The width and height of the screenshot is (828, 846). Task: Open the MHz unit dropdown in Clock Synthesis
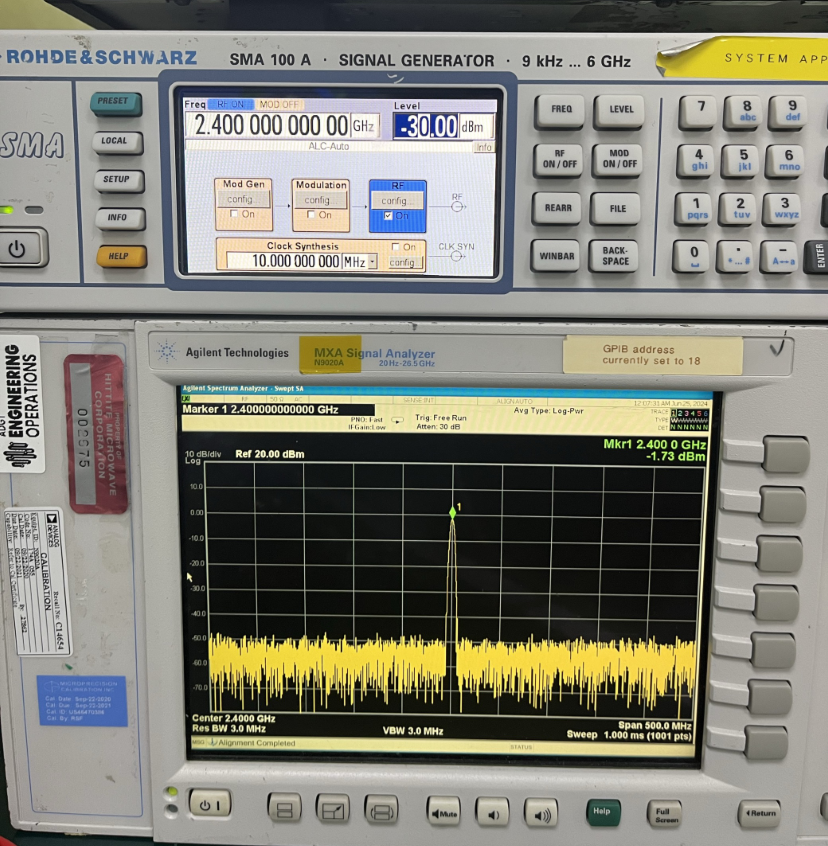pos(372,261)
